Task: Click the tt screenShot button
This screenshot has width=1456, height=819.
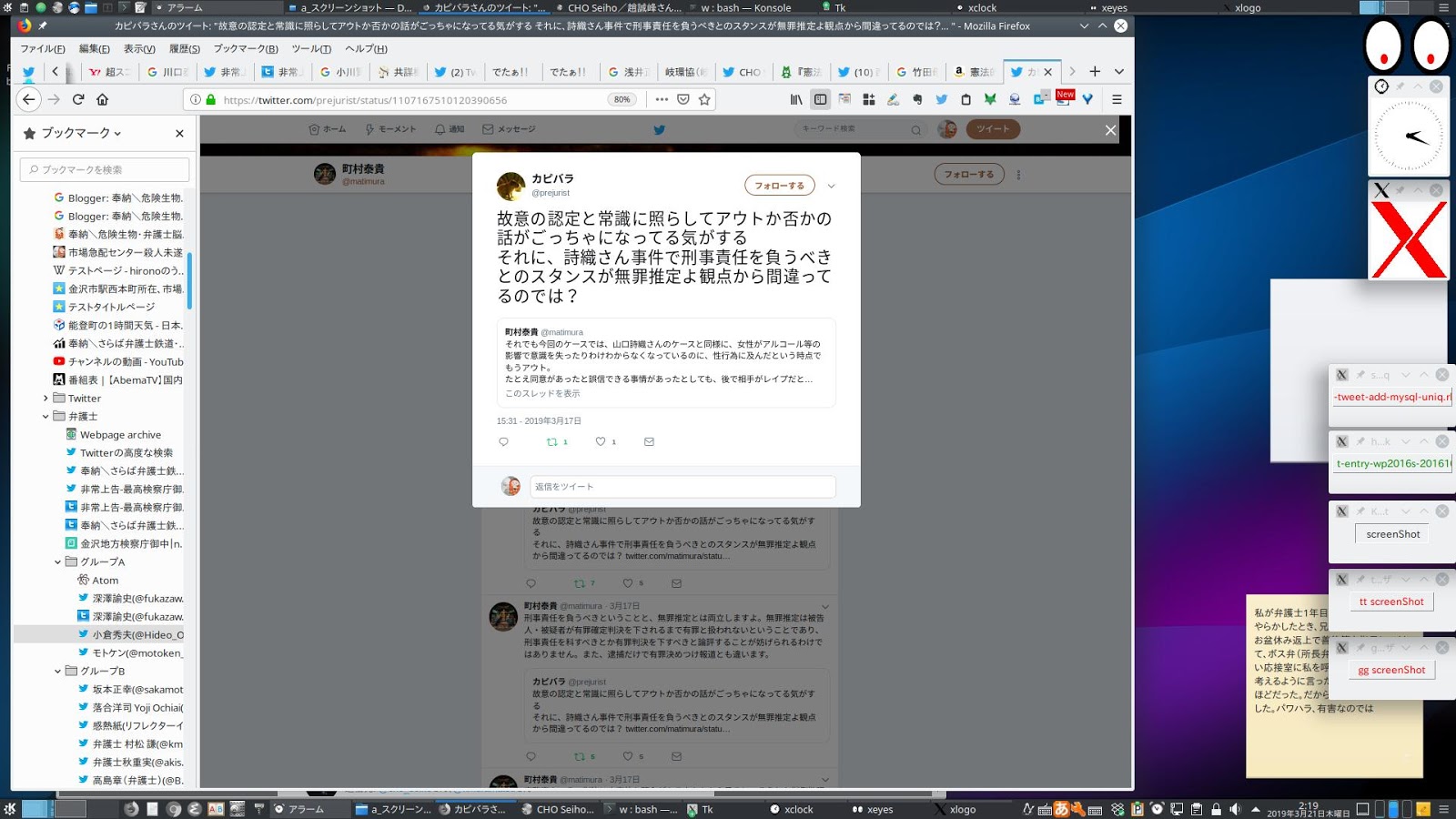Action: point(1391,602)
